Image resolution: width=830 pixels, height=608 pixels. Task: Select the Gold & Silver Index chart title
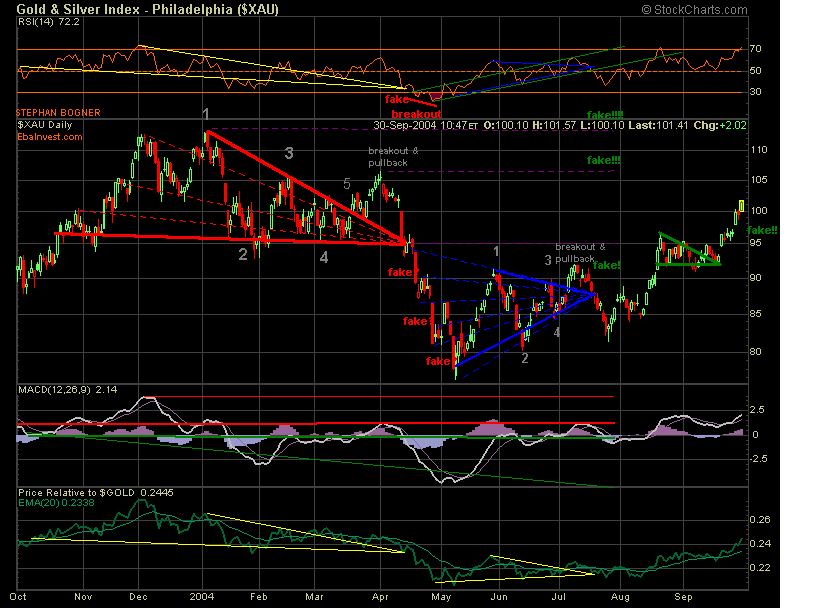coord(148,9)
